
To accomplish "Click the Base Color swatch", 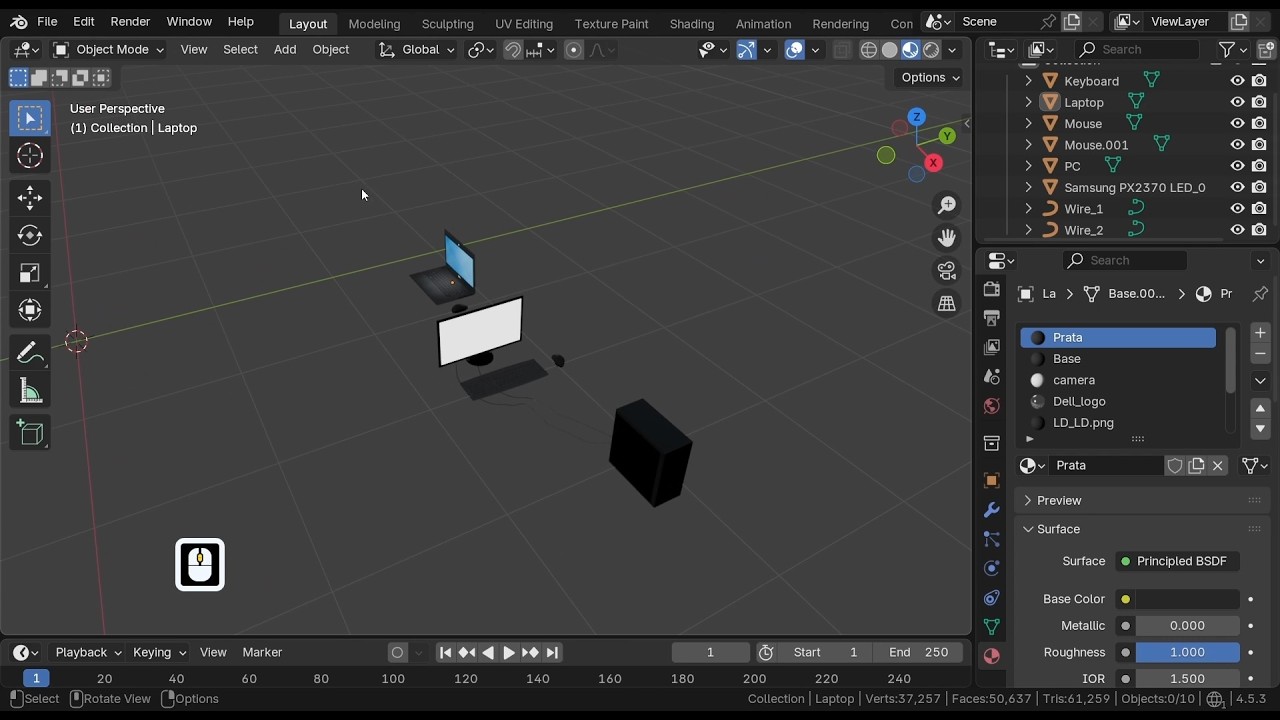I will pyautogui.click(x=1187, y=600).
